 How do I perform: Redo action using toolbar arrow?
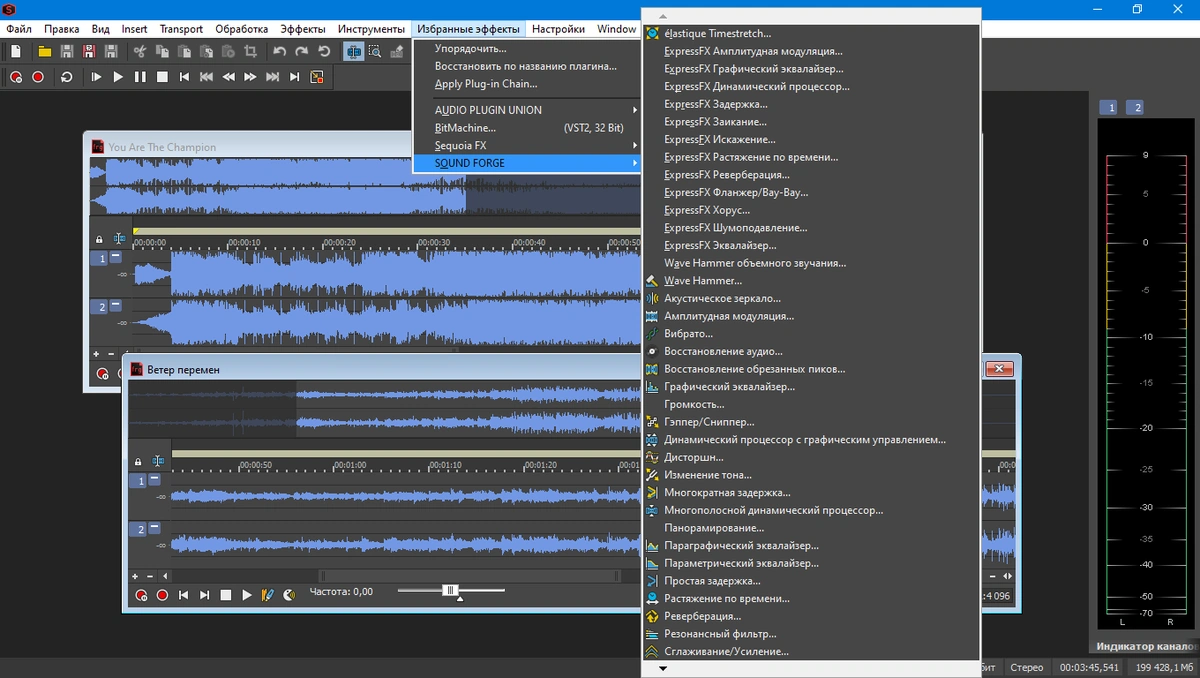click(x=302, y=51)
